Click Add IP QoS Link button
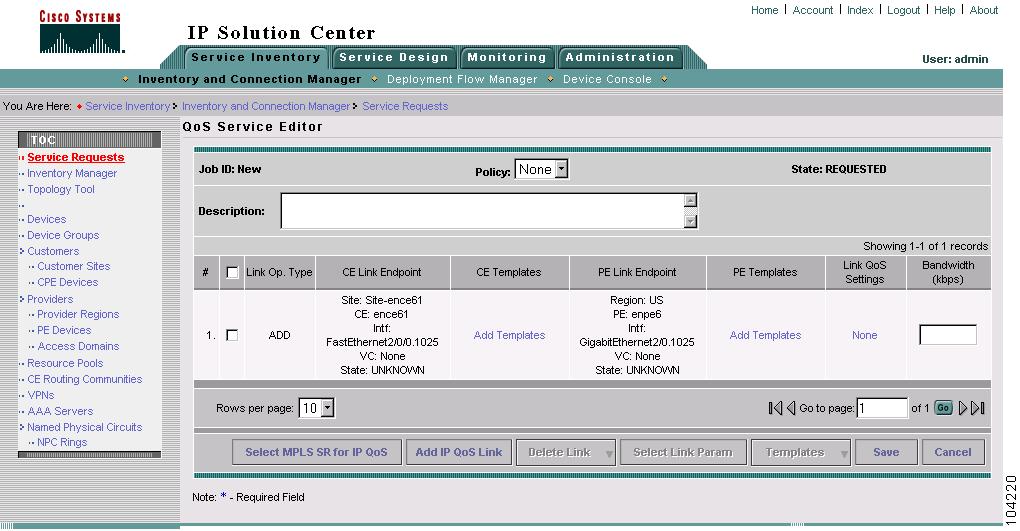Screen dimensions: 1020x531 click(x=459, y=452)
